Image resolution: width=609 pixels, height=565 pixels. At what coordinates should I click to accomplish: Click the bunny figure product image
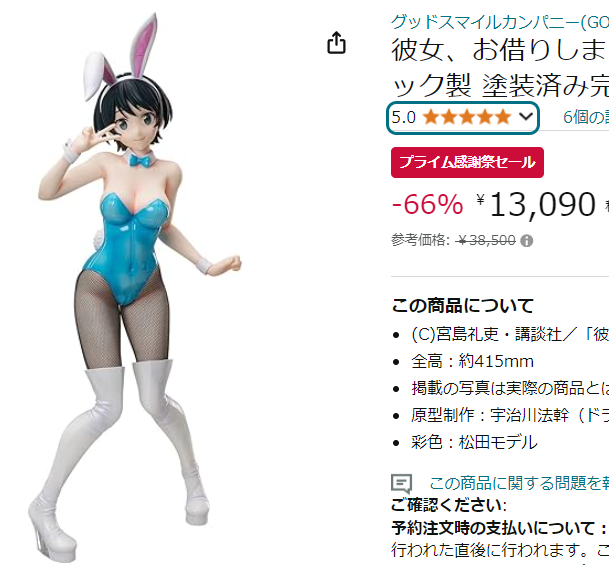[134, 283]
